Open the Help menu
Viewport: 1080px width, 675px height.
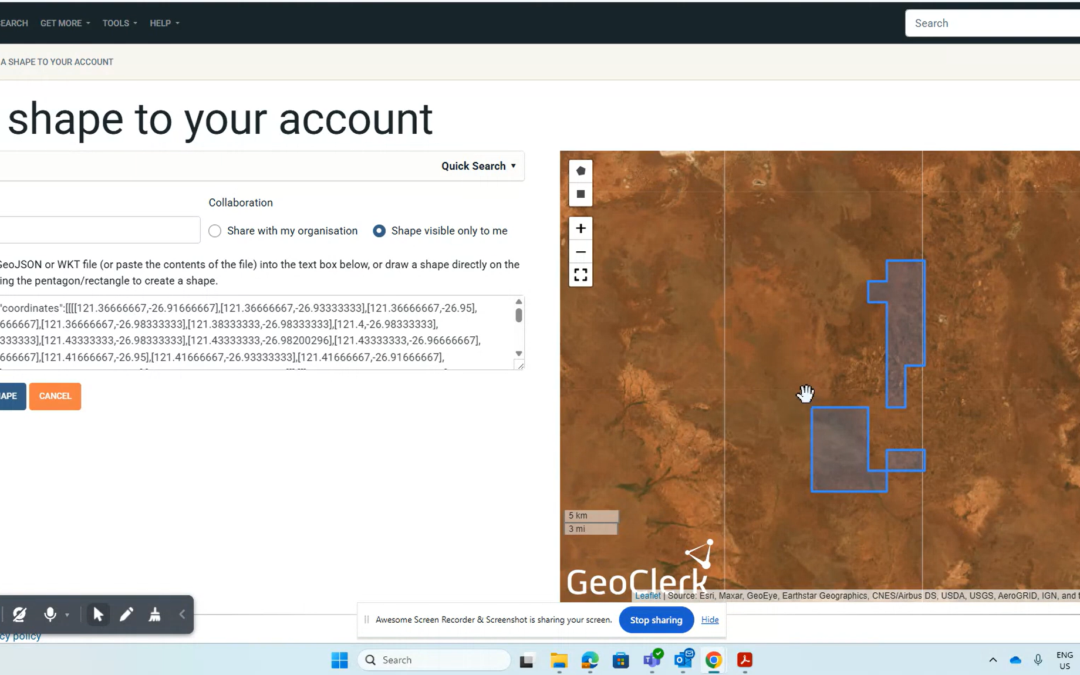(165, 23)
